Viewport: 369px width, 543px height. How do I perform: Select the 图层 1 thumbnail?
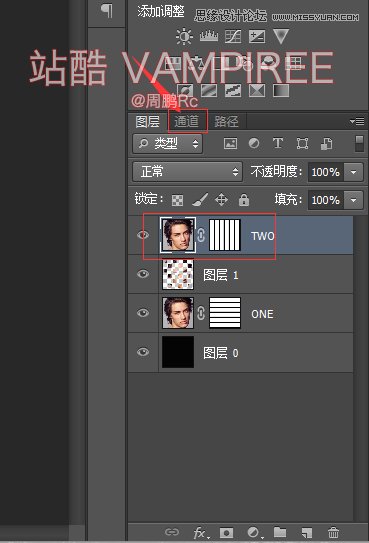[x=178, y=274]
